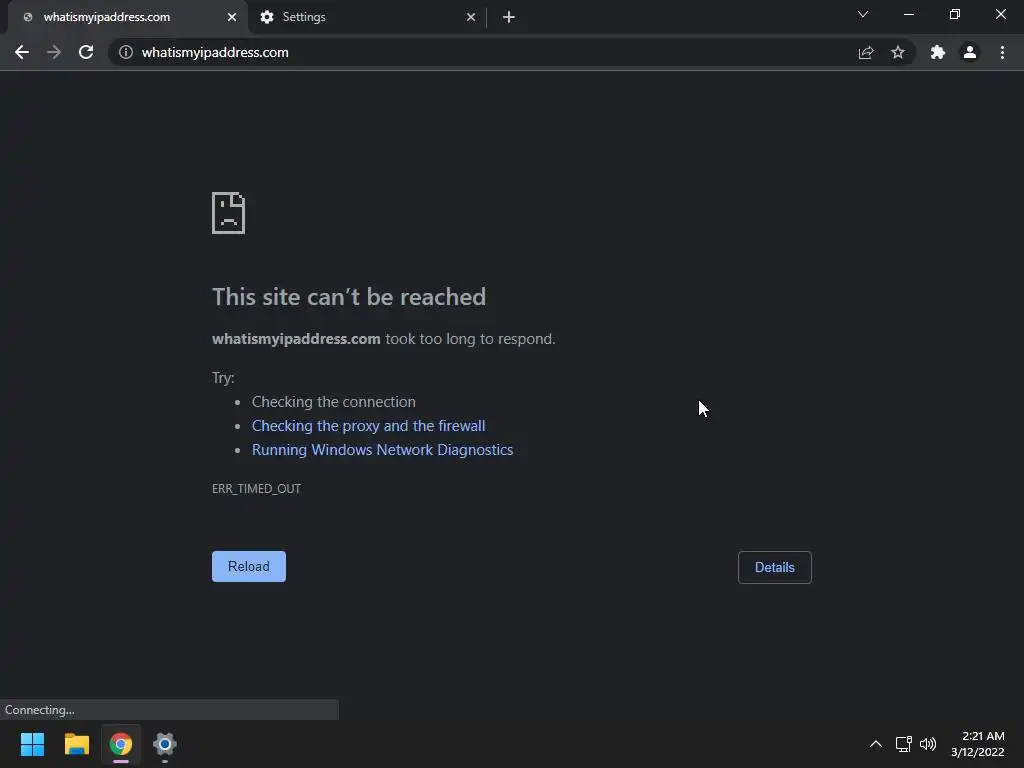Restore down the Chrome window

[x=955, y=14]
